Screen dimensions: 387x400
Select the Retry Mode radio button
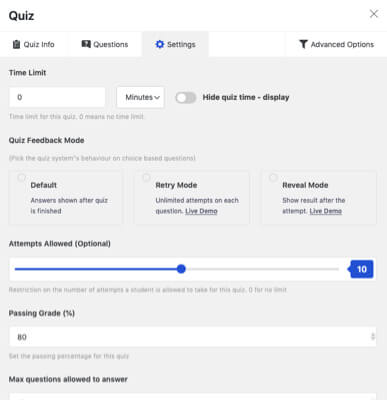pyautogui.click(x=146, y=177)
